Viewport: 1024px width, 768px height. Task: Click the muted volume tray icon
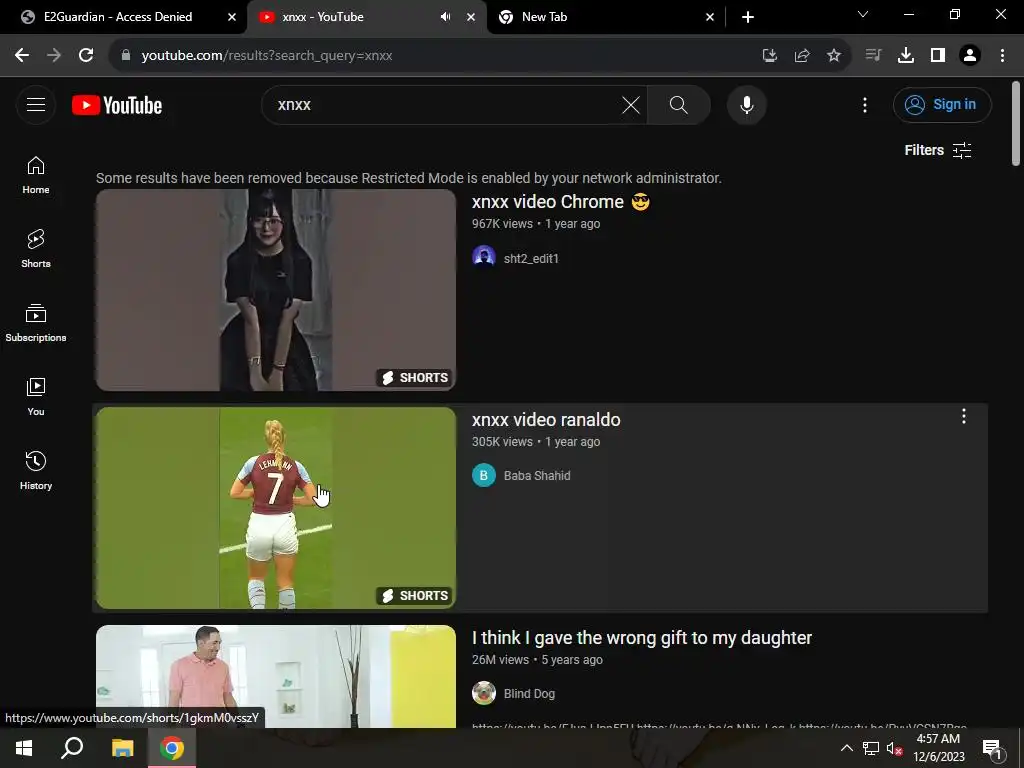(x=894, y=748)
